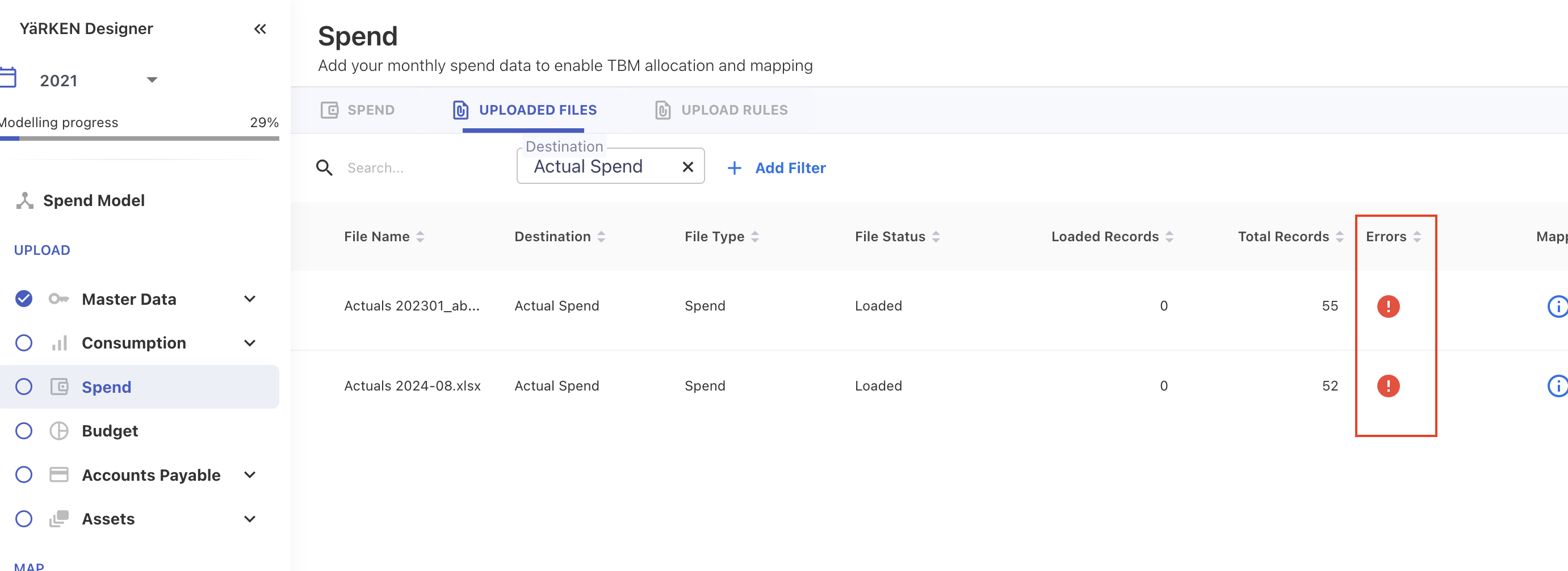Toggle the Master Data completion checkmark
The image size is (1568, 571).
point(24,299)
